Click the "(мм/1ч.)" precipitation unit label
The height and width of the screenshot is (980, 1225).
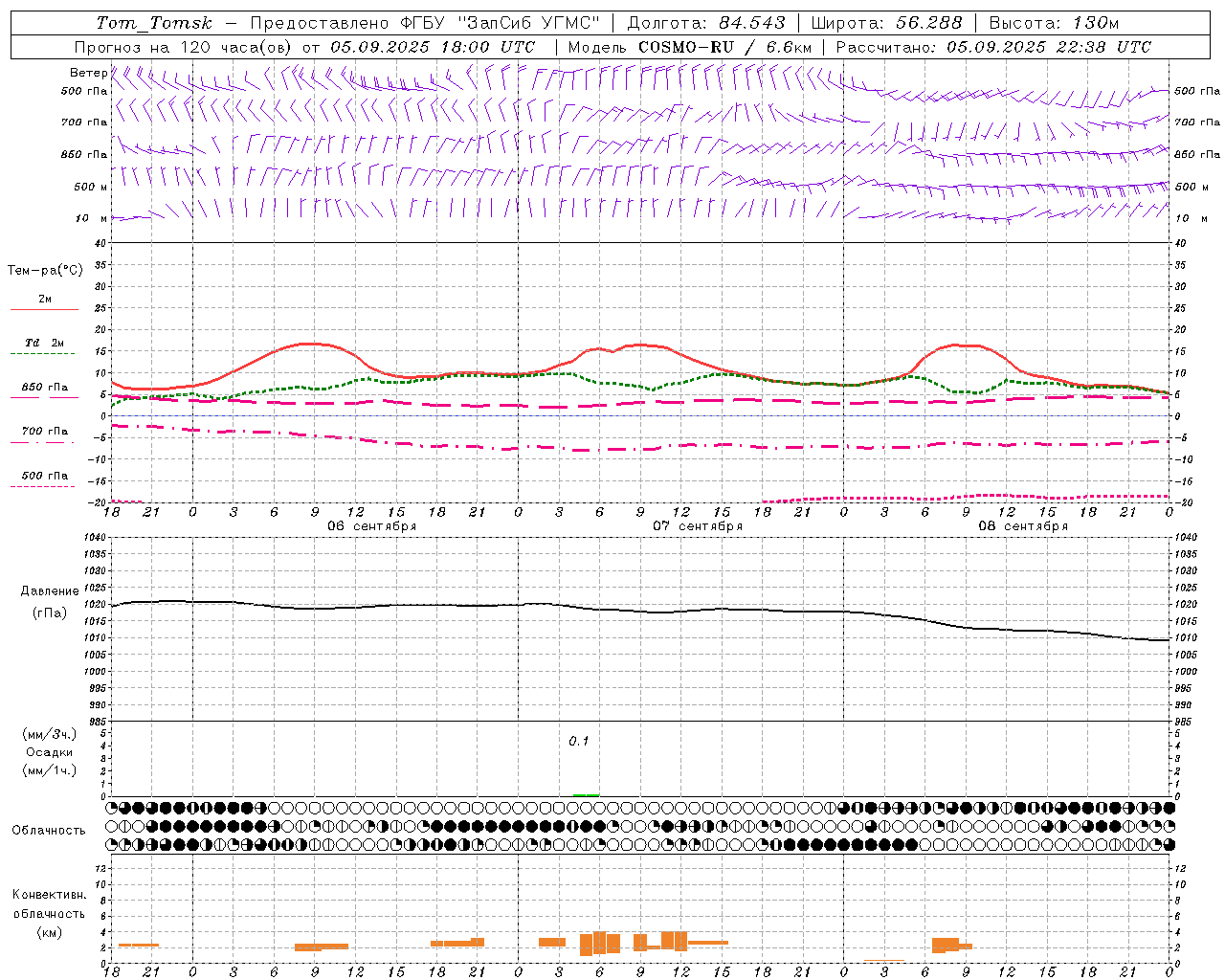click(50, 770)
